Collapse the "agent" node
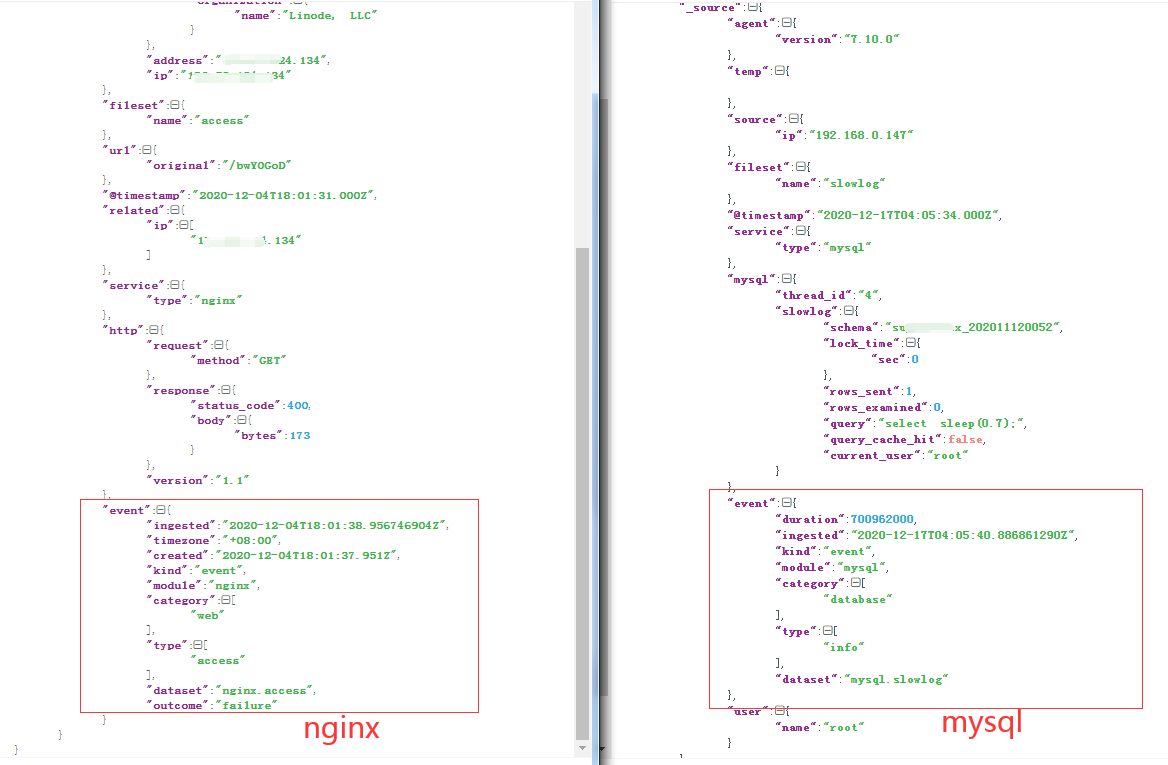 tap(786, 23)
